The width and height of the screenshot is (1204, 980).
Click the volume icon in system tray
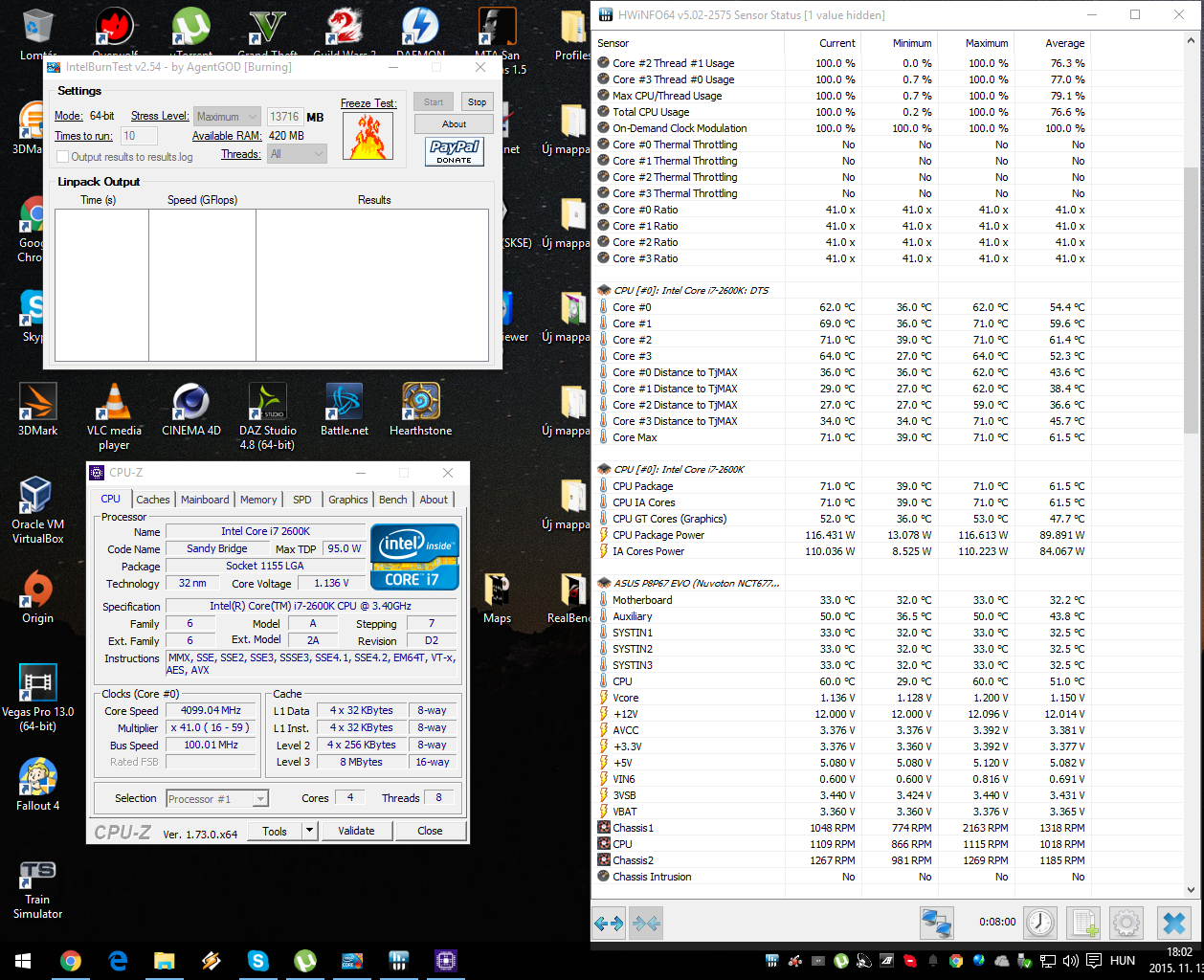coord(1071,961)
